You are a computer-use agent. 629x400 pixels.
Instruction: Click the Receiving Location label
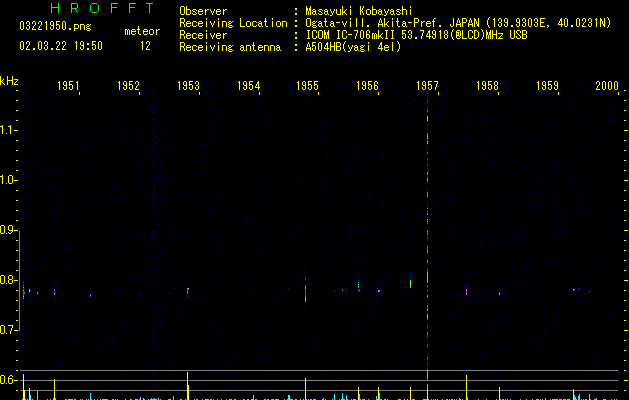pyautogui.click(x=233, y=23)
